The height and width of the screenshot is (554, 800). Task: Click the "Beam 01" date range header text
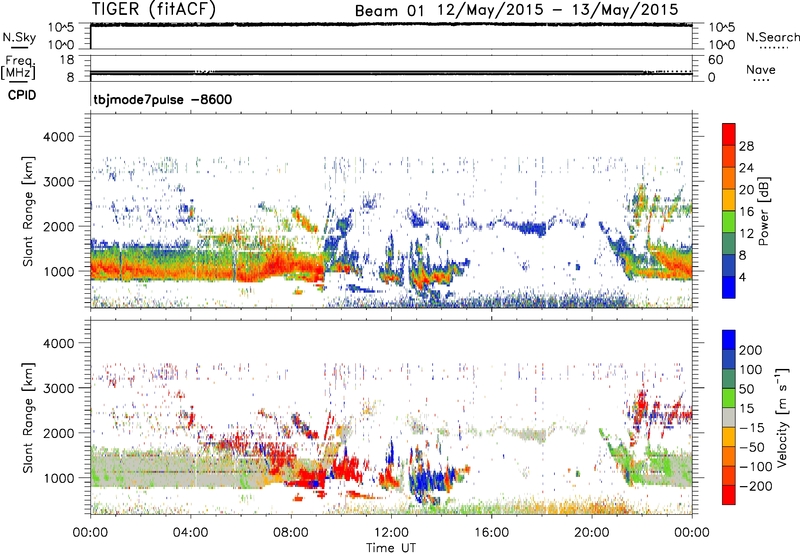point(516,10)
